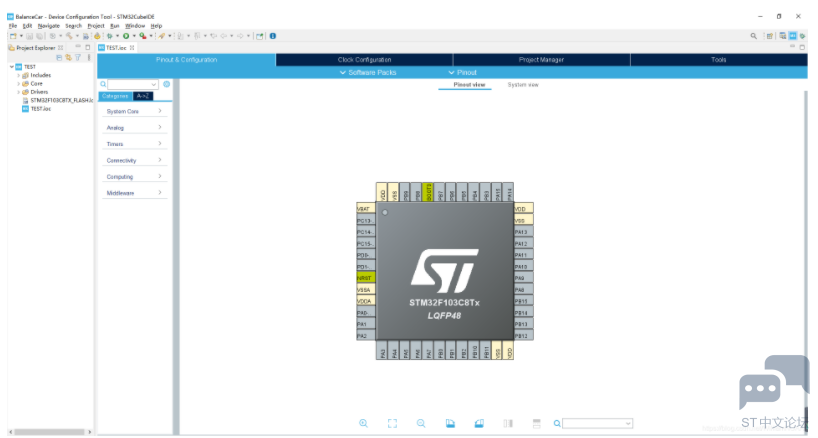Zoom out of the pinout view

pyautogui.click(x=421, y=423)
